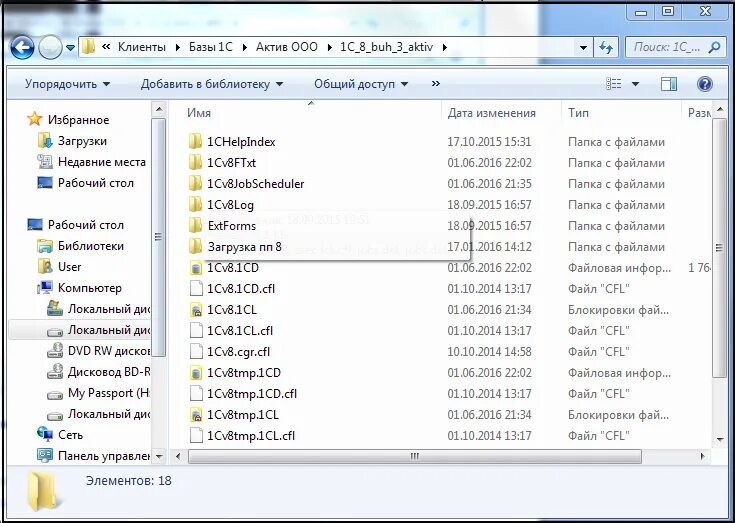Open the Упорядочить menu
The width and height of the screenshot is (735, 523).
pos(68,84)
